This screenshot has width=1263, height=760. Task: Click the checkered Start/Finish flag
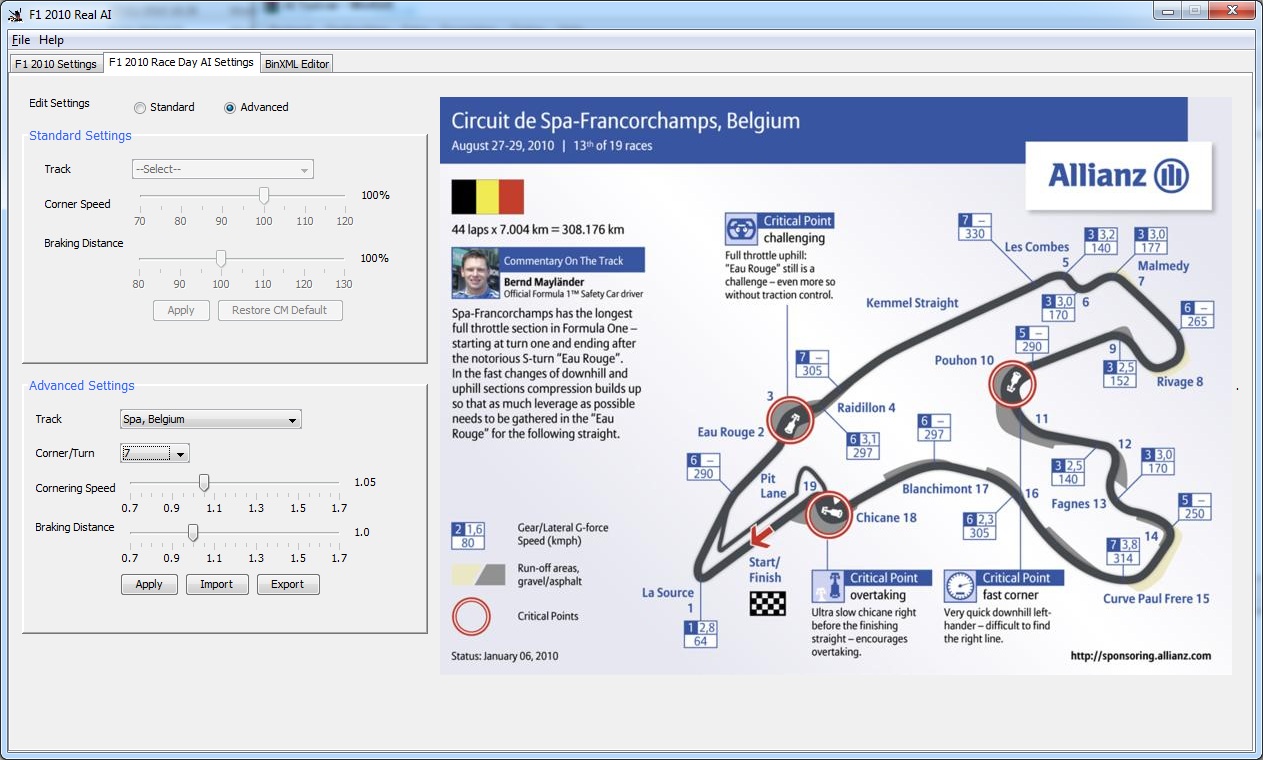[x=768, y=603]
